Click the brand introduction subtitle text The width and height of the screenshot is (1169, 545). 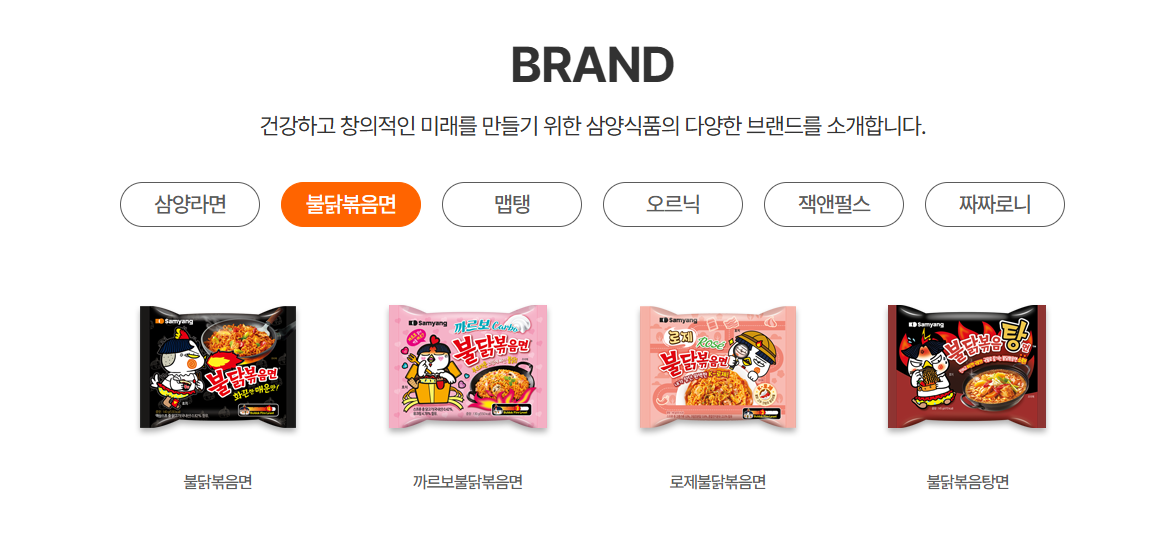593,125
